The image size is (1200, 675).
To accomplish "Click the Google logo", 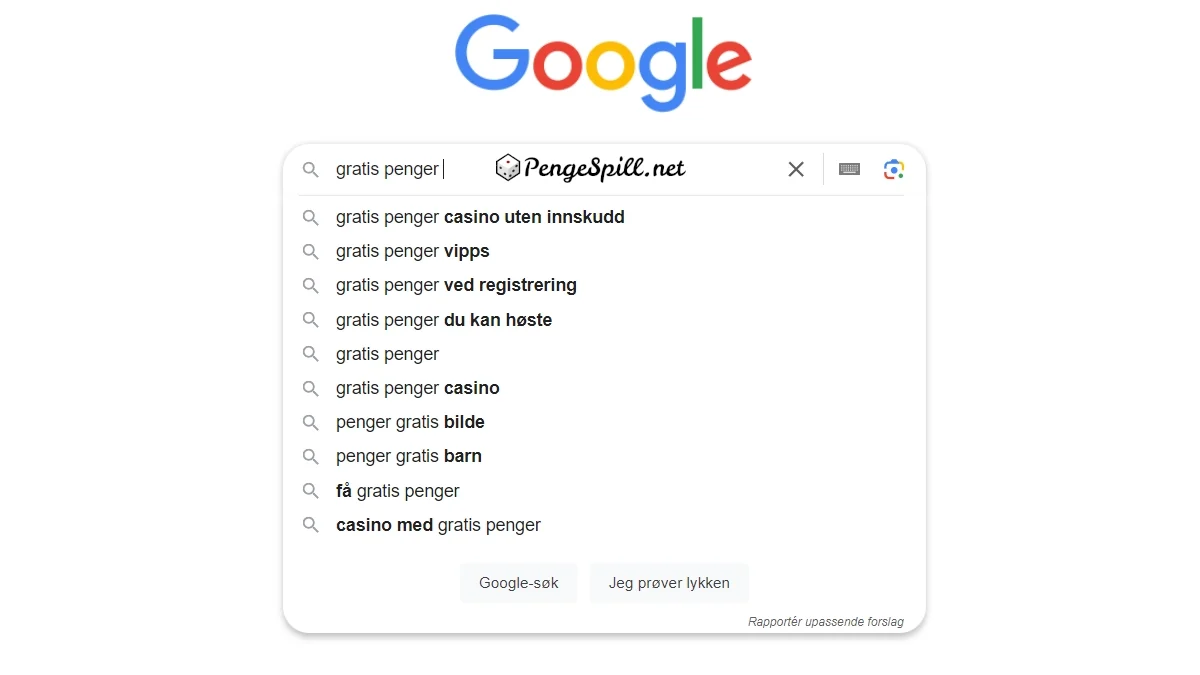I will (603, 62).
